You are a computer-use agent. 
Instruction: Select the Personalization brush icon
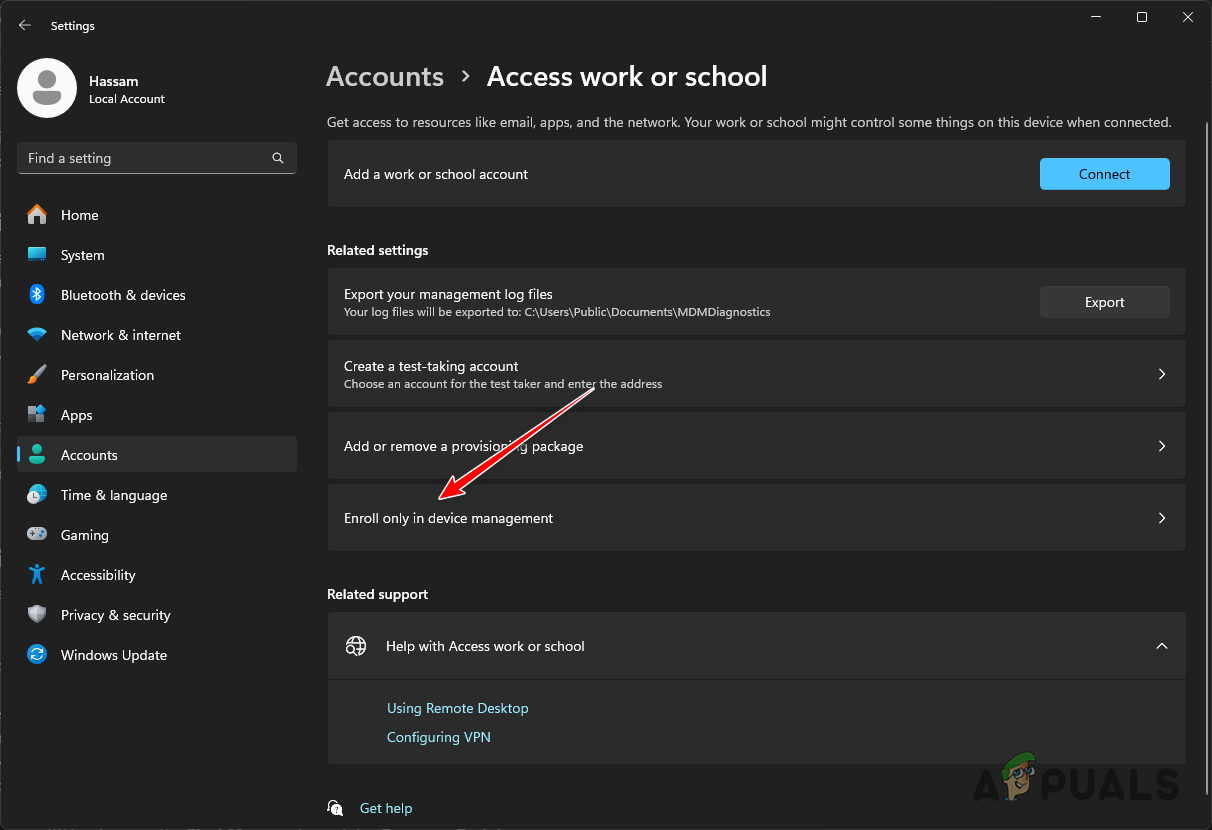tap(37, 375)
